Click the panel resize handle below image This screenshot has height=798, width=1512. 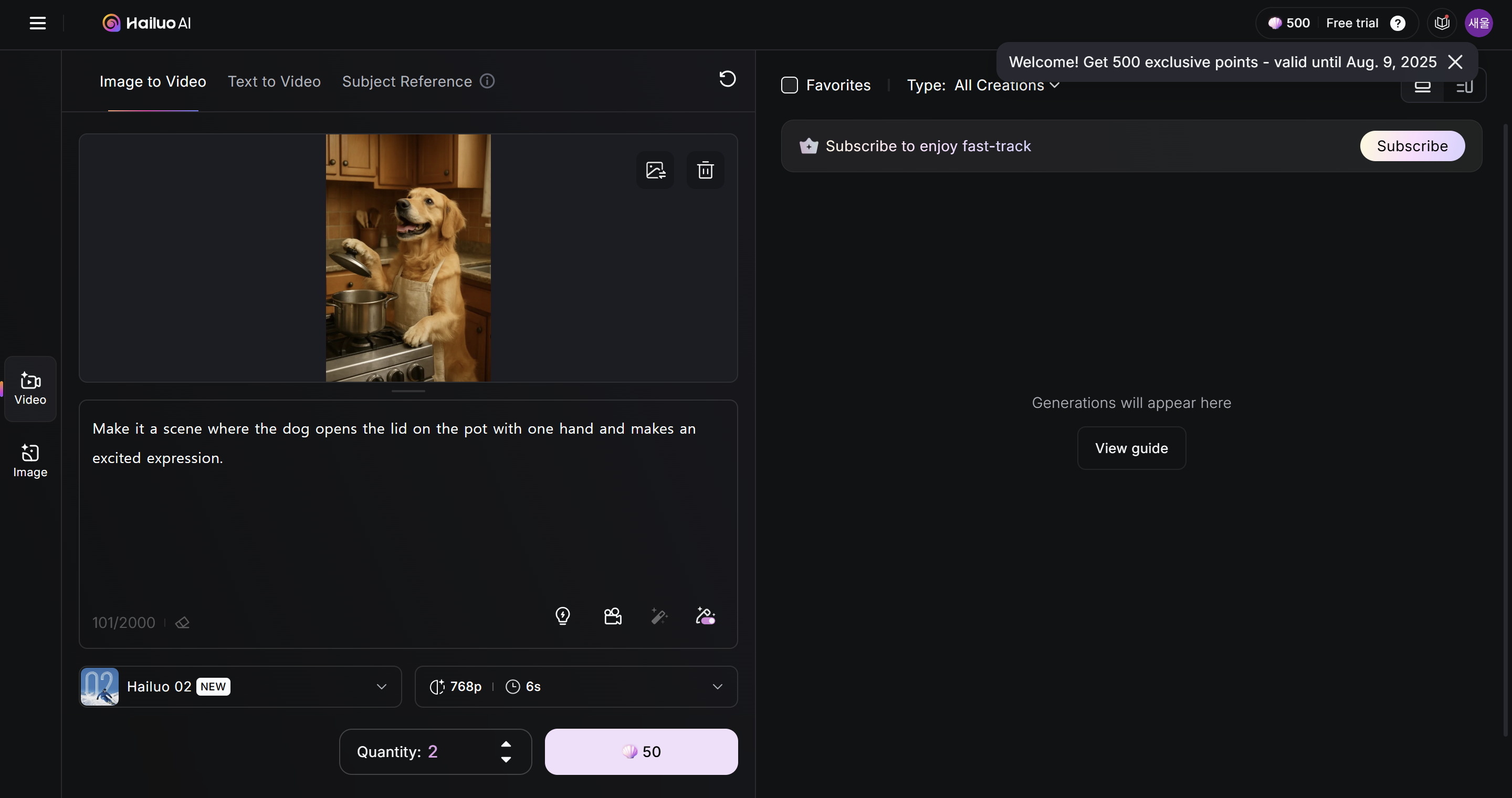[408, 391]
